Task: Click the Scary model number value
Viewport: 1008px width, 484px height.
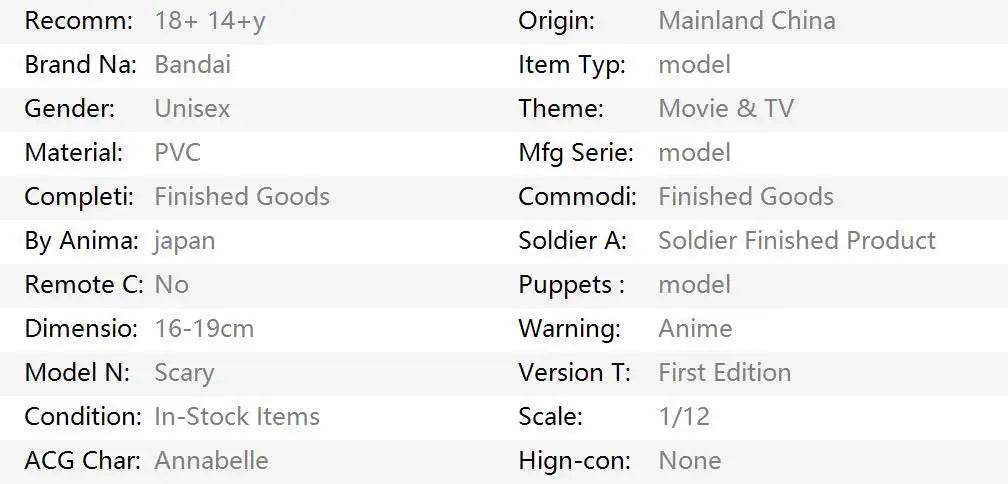Action: (184, 373)
